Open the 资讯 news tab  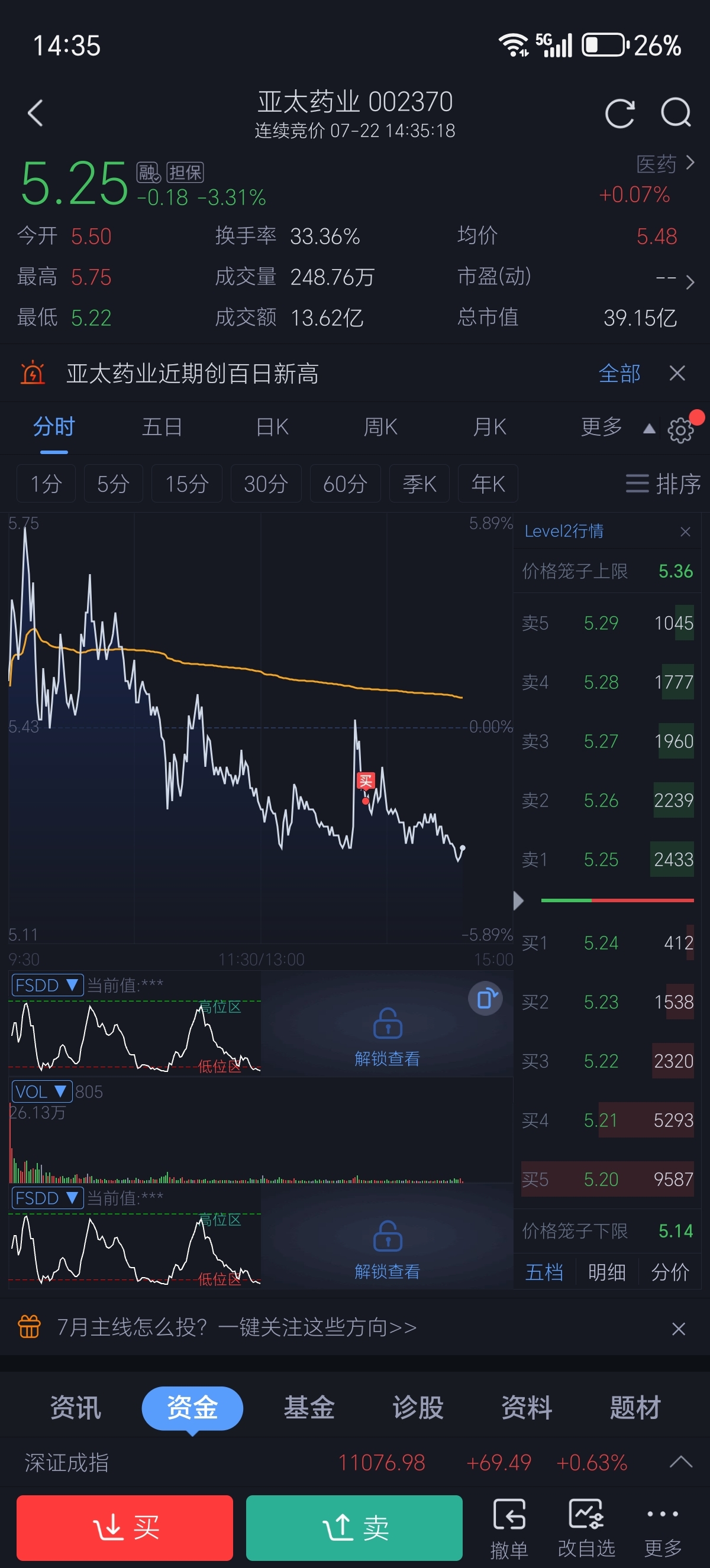pos(76,1407)
